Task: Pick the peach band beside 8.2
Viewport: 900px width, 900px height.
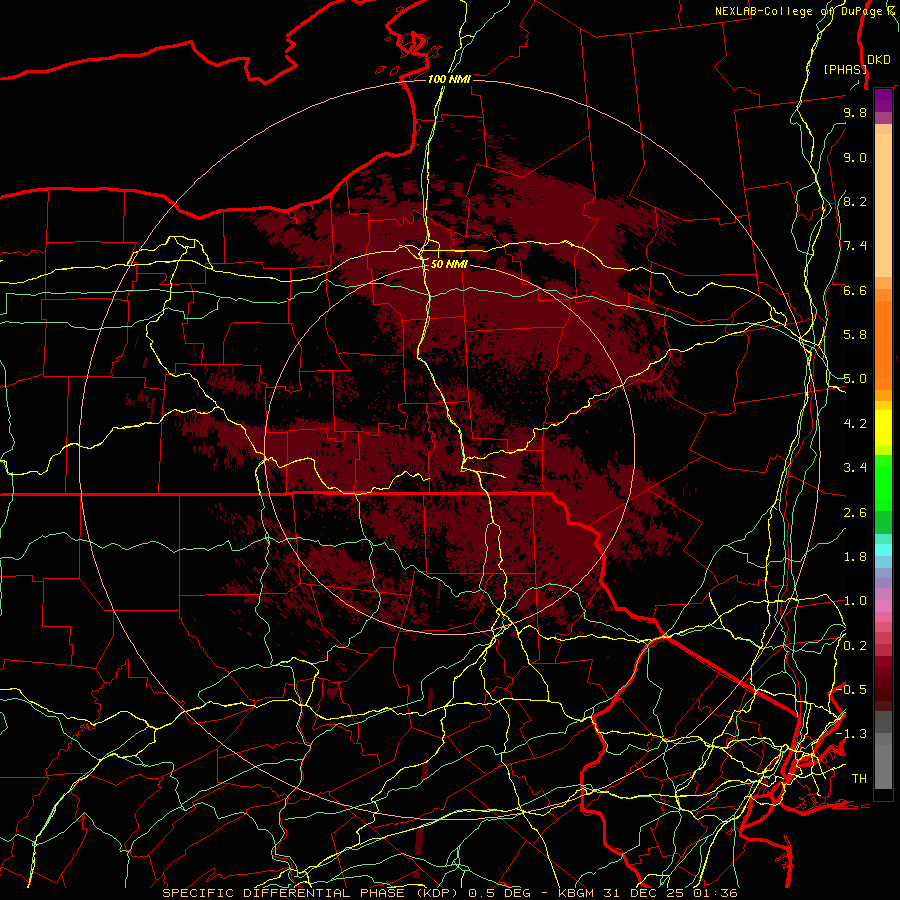Action: (x=883, y=205)
